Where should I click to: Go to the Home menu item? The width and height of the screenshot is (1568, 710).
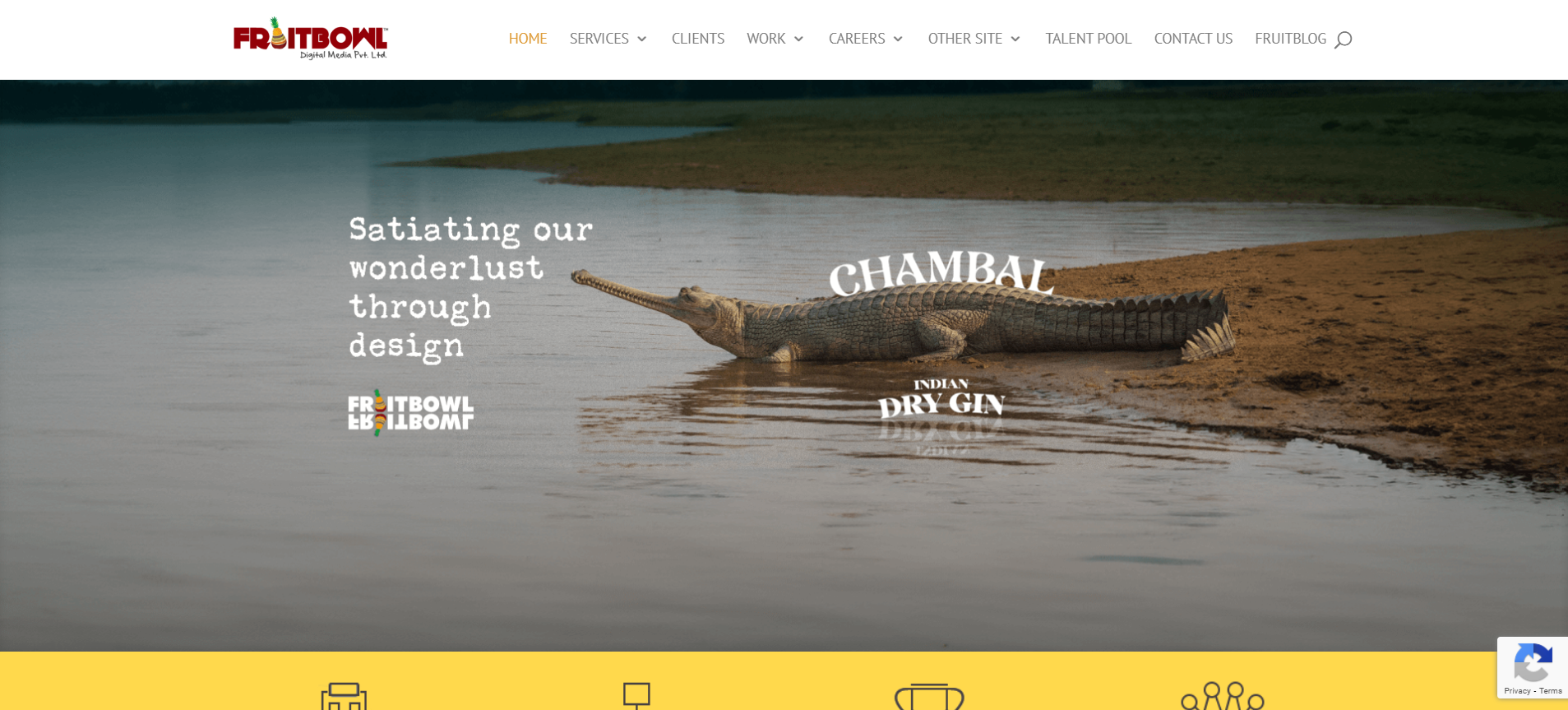pyautogui.click(x=528, y=39)
